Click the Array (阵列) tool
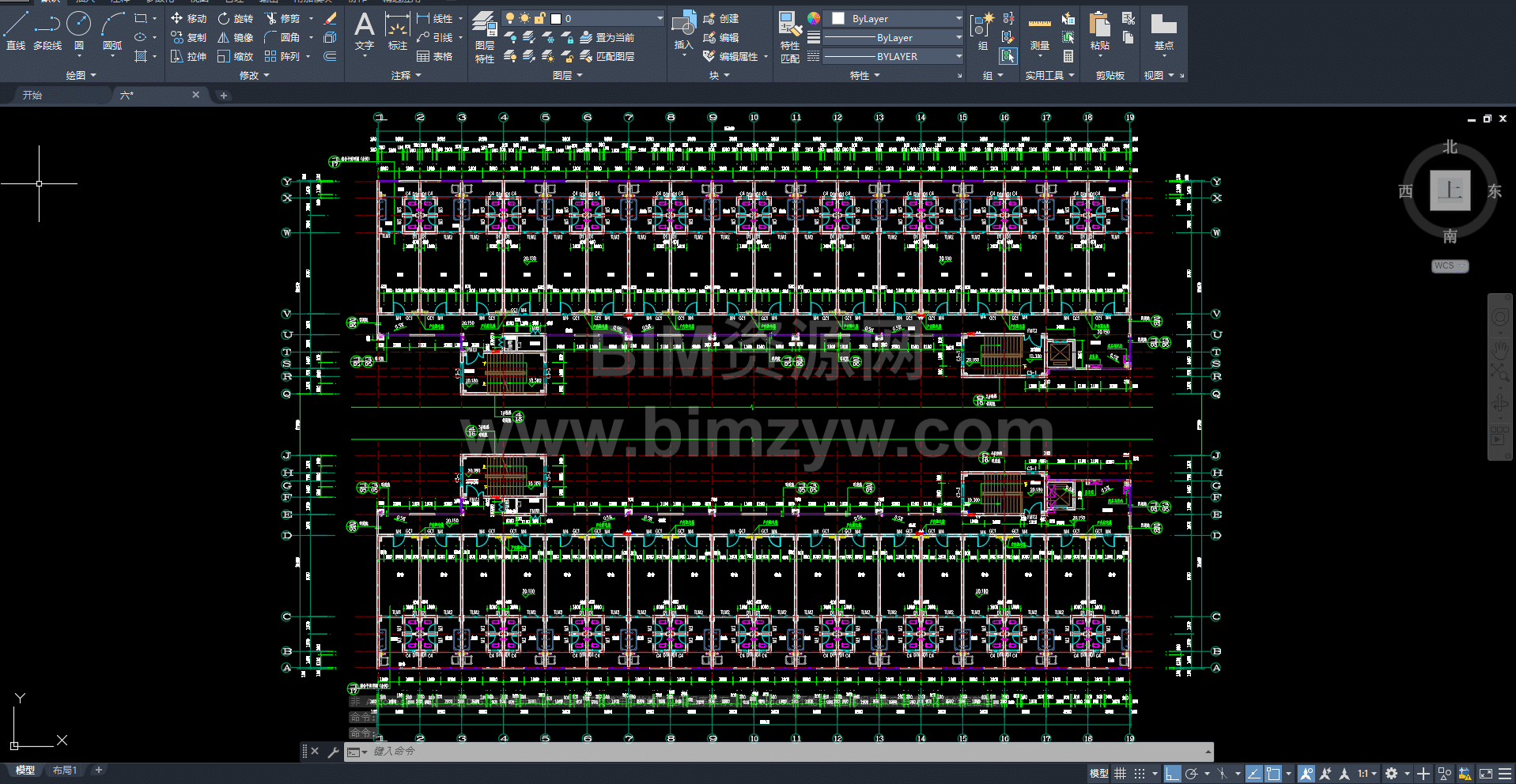 [x=283, y=56]
